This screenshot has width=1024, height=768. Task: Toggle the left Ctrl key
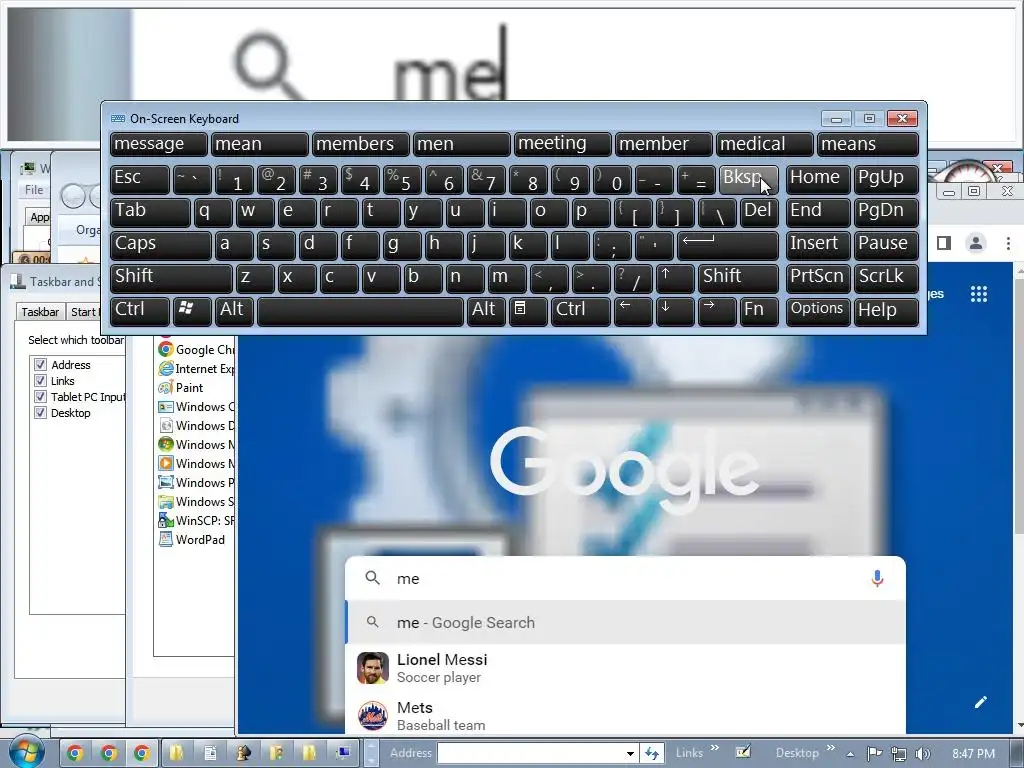(x=139, y=310)
